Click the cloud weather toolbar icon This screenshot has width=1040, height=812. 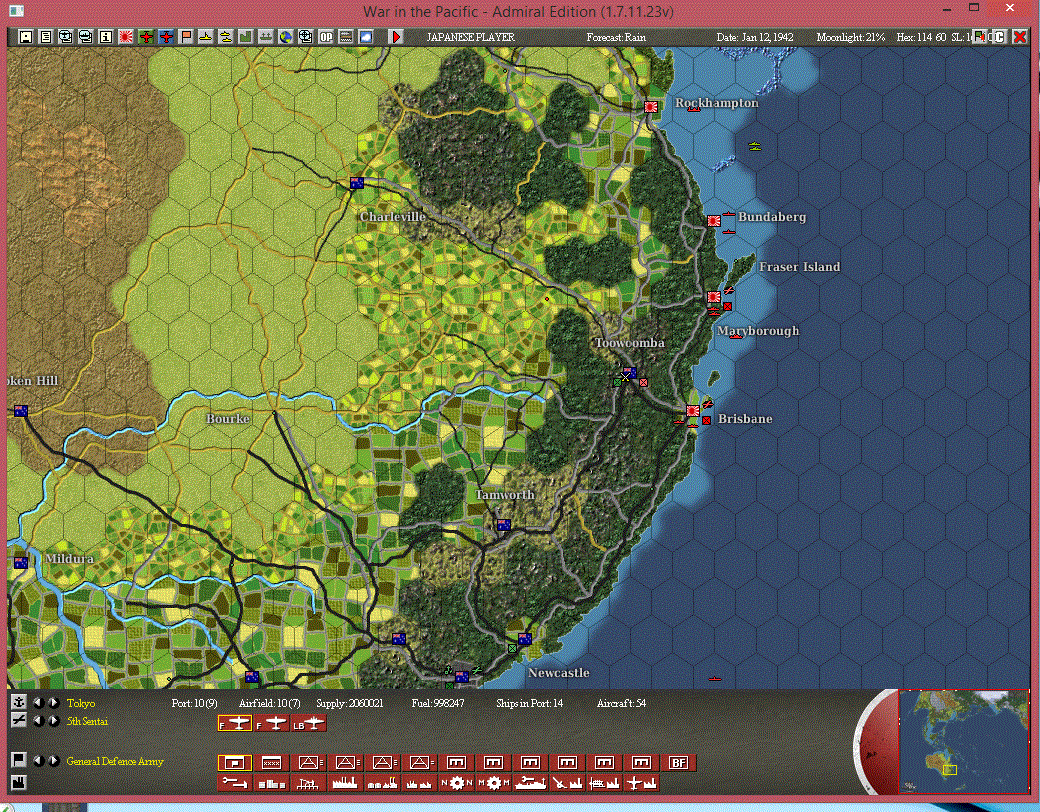pyautogui.click(x=365, y=37)
